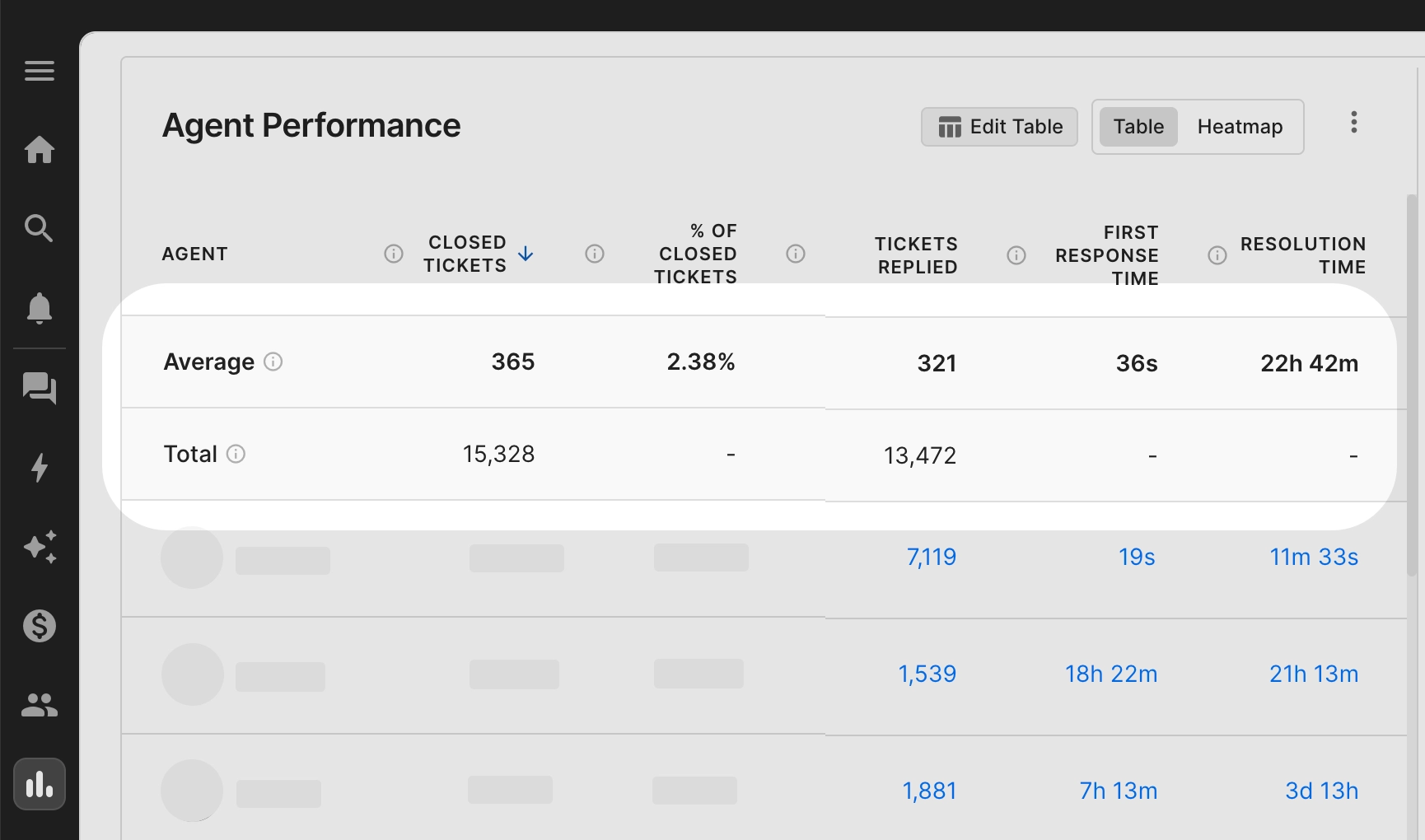Switch to the Heatmap tab
1425x840 pixels.
1240,126
